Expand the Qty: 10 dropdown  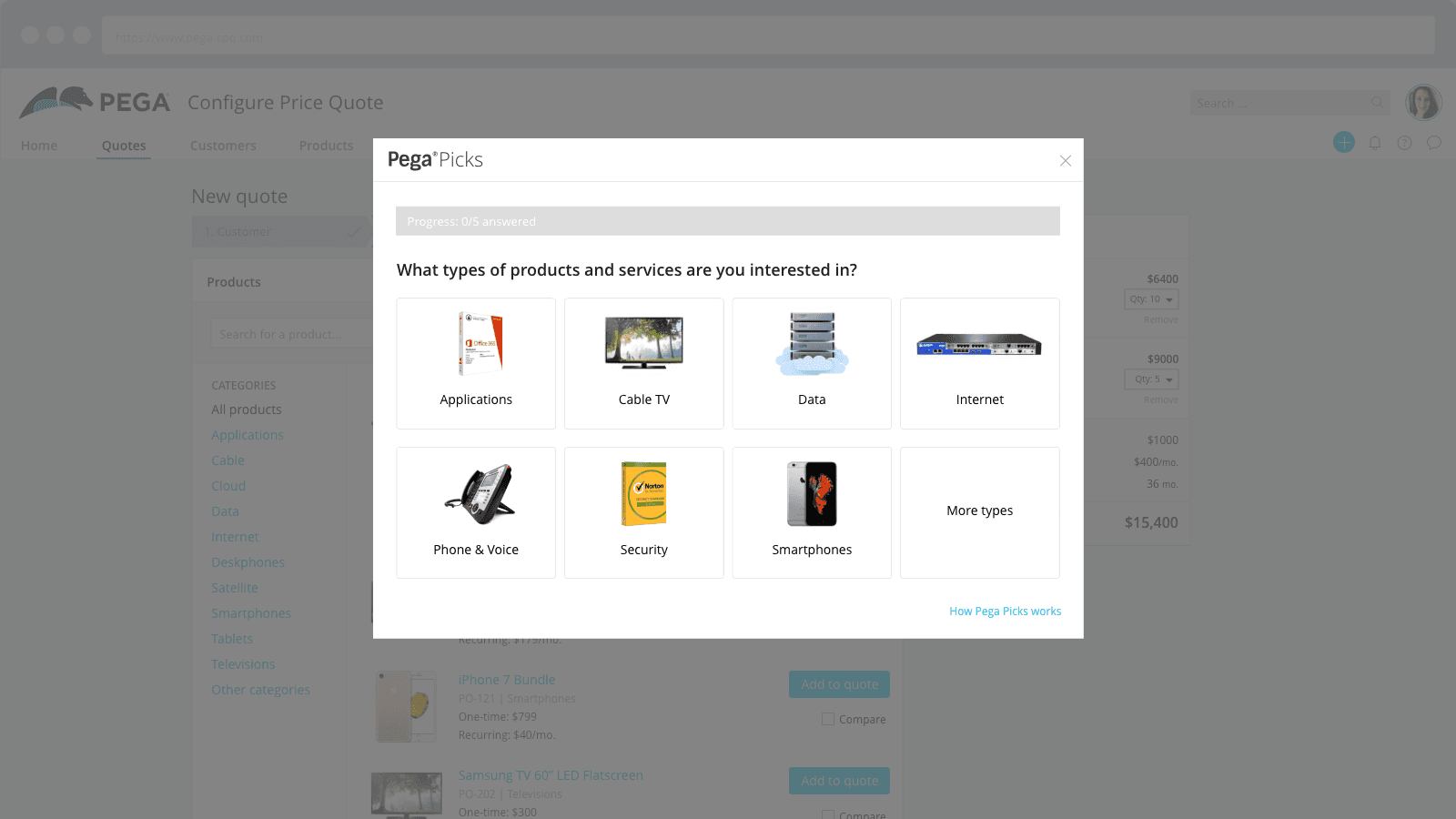1151,299
